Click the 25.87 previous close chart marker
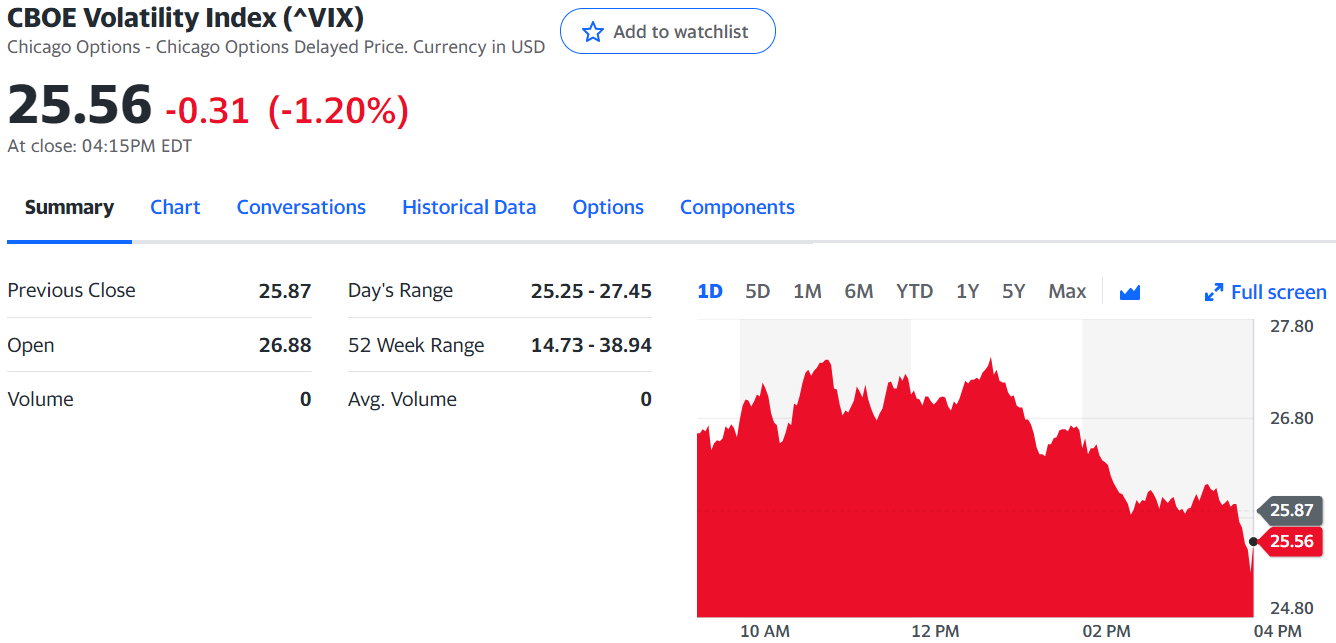The width and height of the screenshot is (1336, 643). point(1289,510)
